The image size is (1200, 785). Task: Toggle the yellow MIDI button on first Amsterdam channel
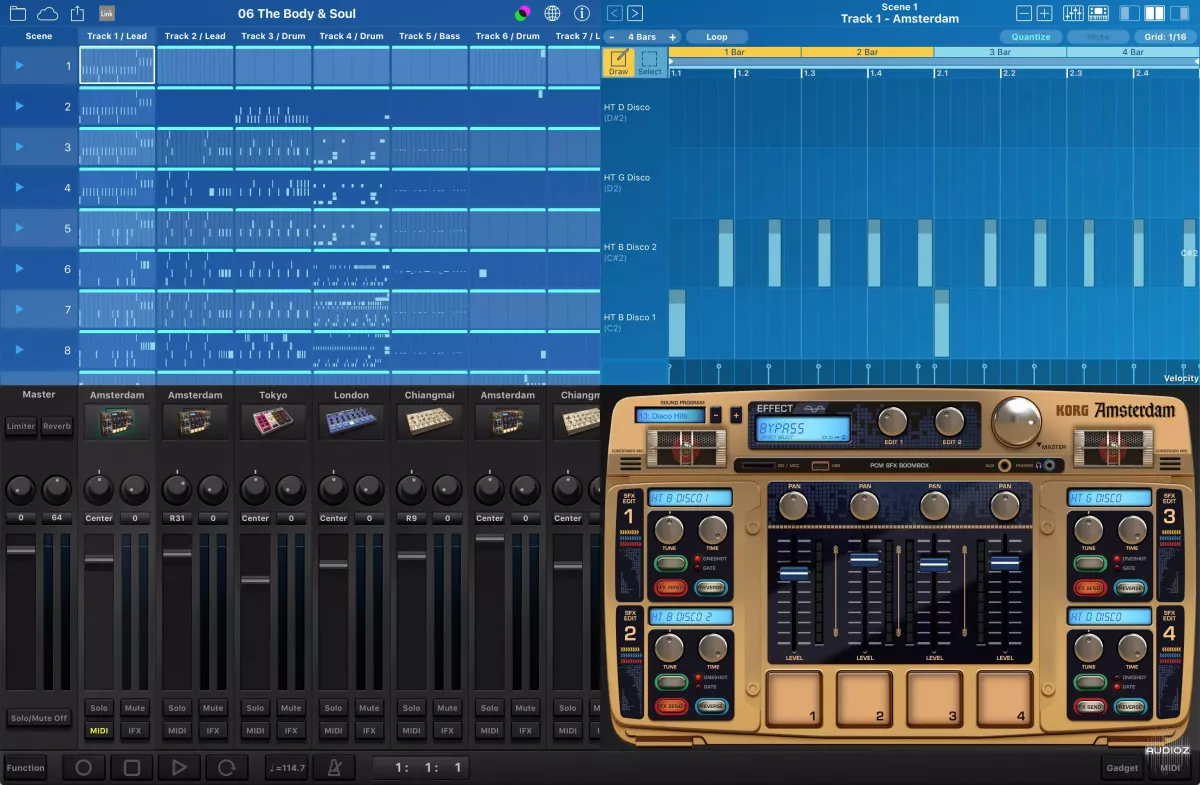point(99,731)
